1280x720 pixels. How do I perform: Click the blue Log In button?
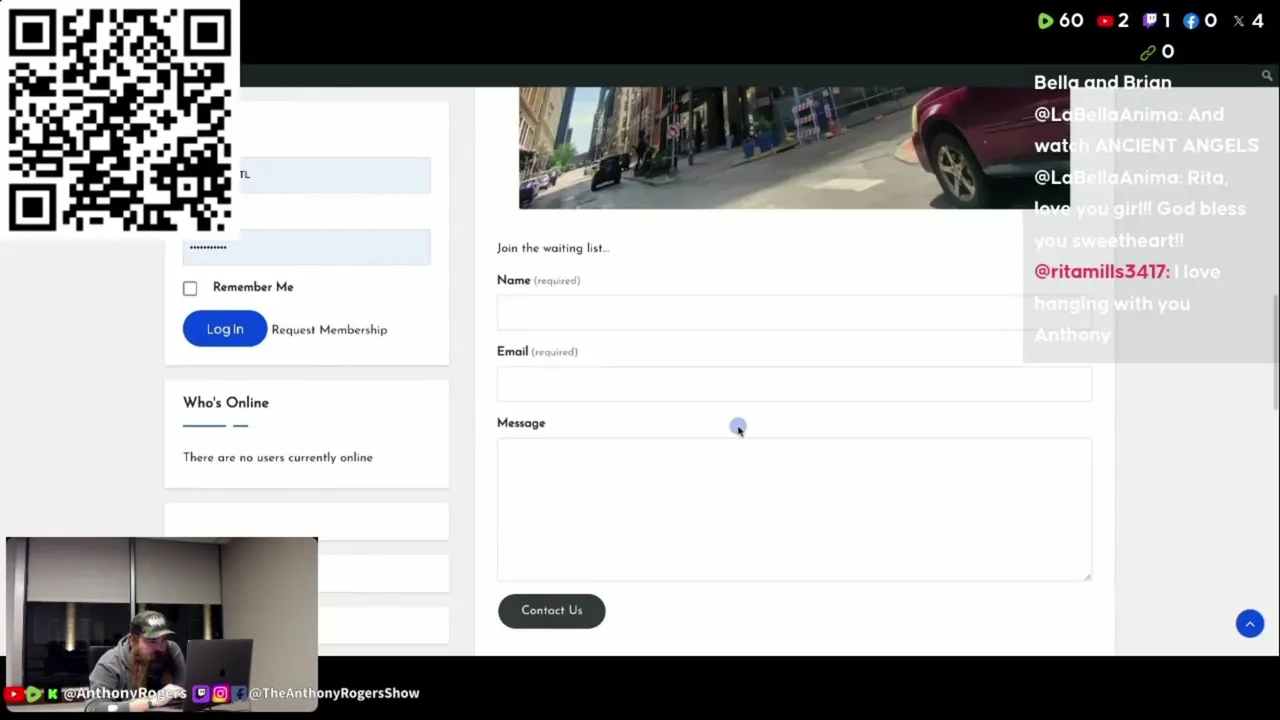(x=225, y=329)
